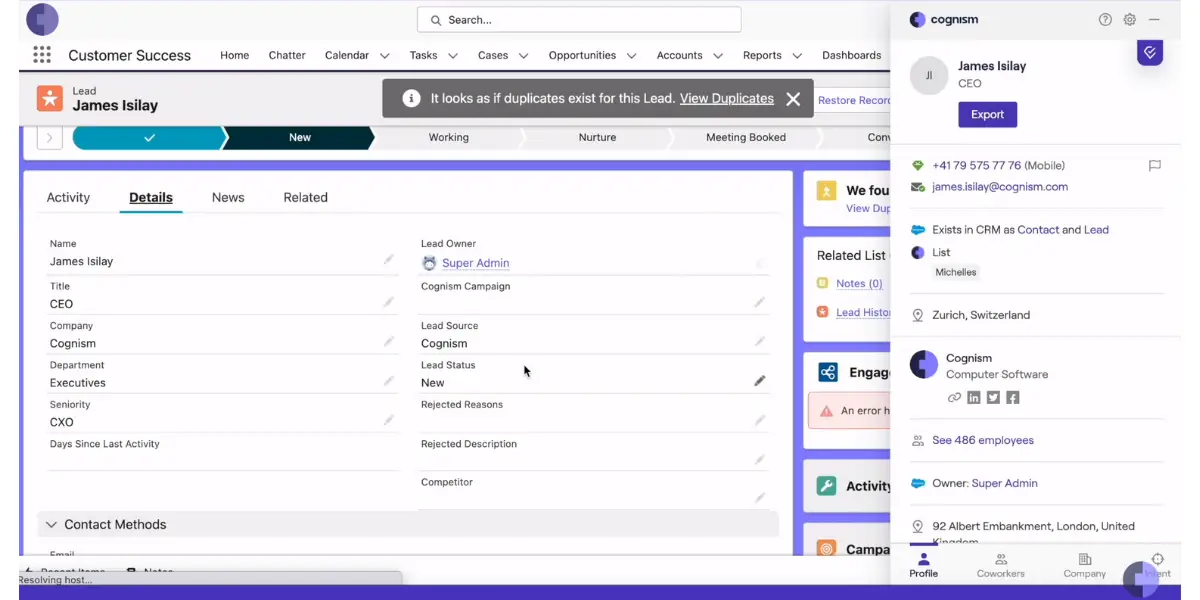Image resolution: width=1200 pixels, height=600 pixels.
Task: Click the Cognism logo in top-left corner
Action: (42, 19)
